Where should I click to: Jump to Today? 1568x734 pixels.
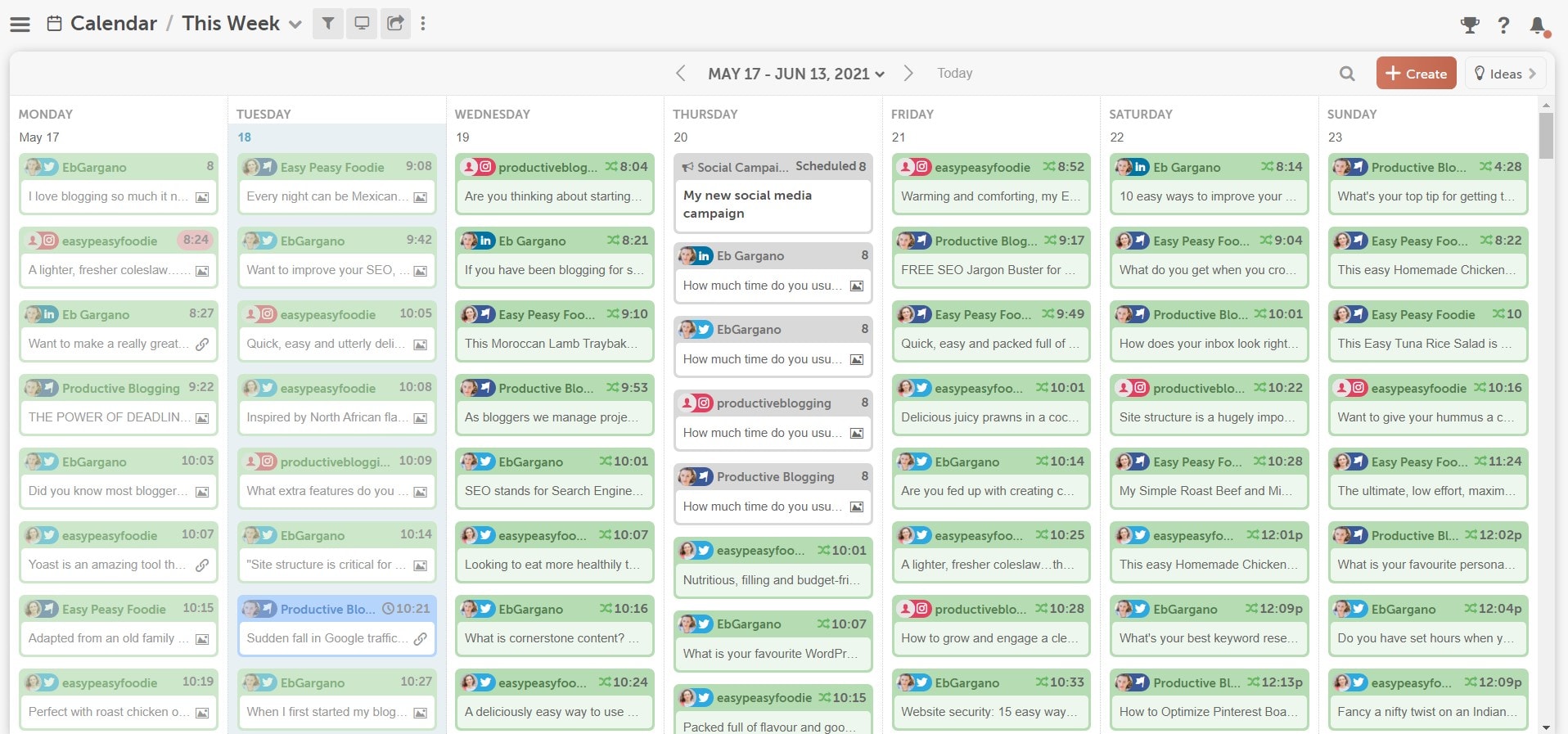(x=954, y=73)
